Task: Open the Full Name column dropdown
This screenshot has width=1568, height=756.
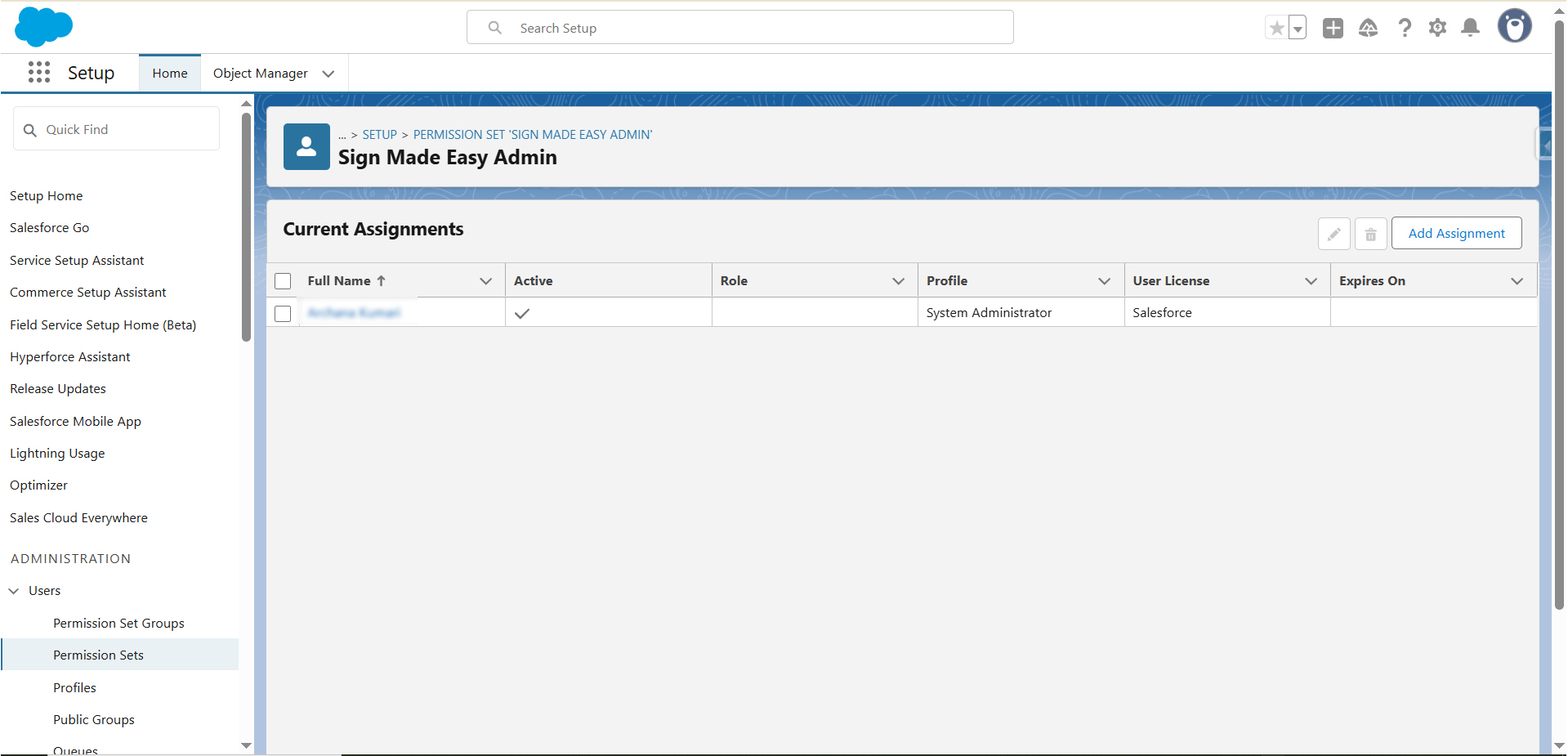Action: click(x=486, y=281)
